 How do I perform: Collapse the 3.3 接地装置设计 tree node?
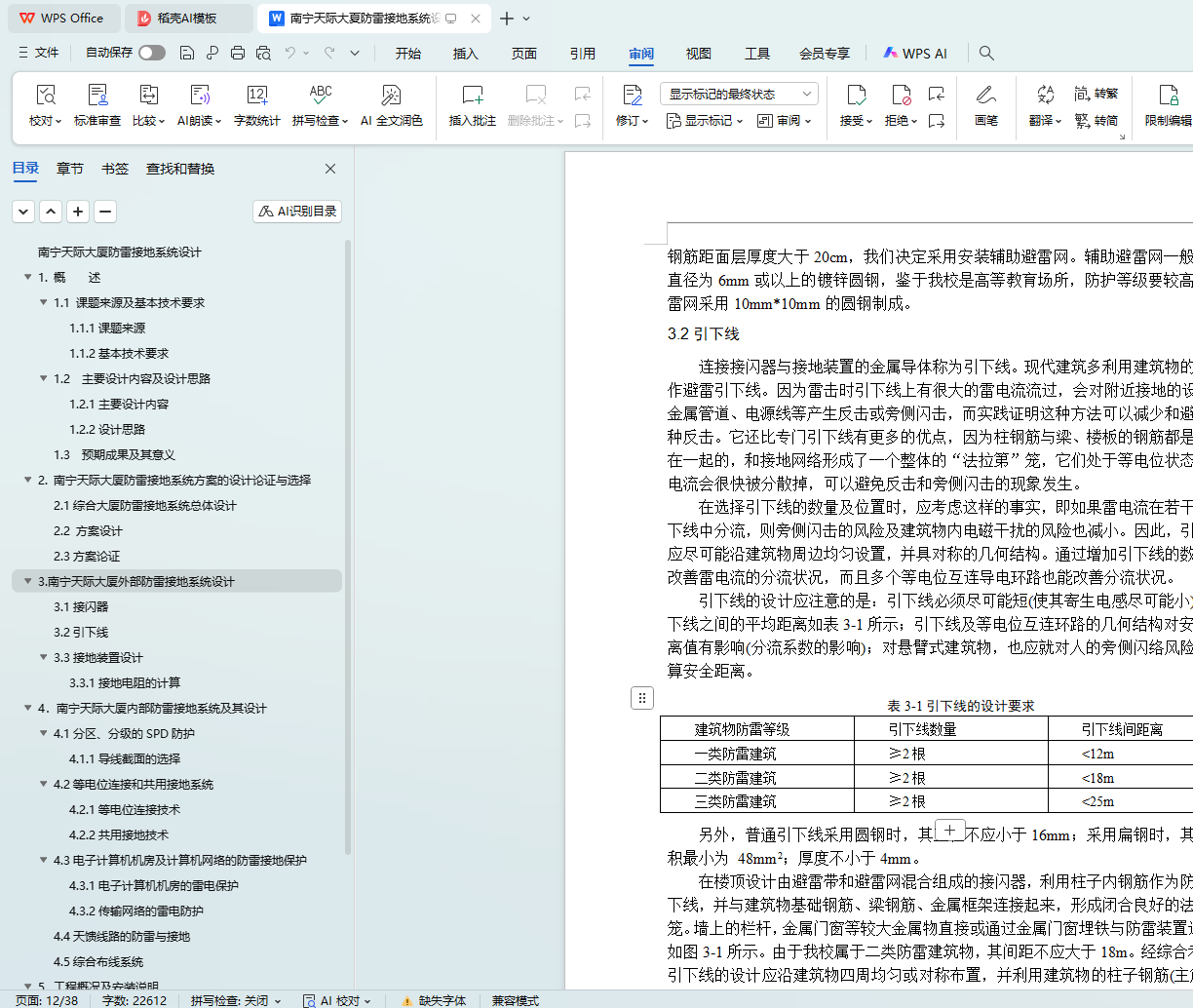[44, 657]
